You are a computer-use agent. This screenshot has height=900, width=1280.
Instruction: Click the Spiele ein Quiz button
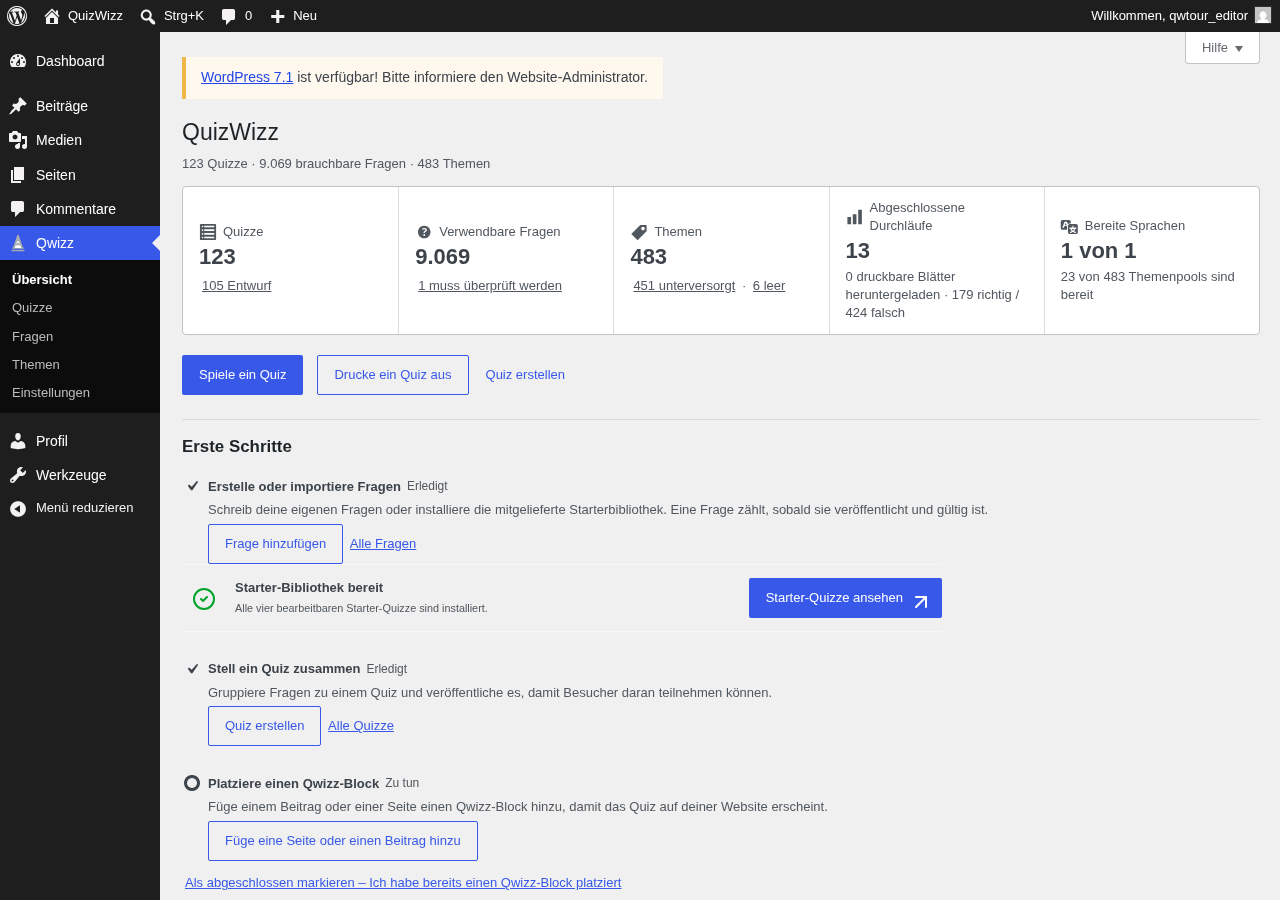coord(242,375)
